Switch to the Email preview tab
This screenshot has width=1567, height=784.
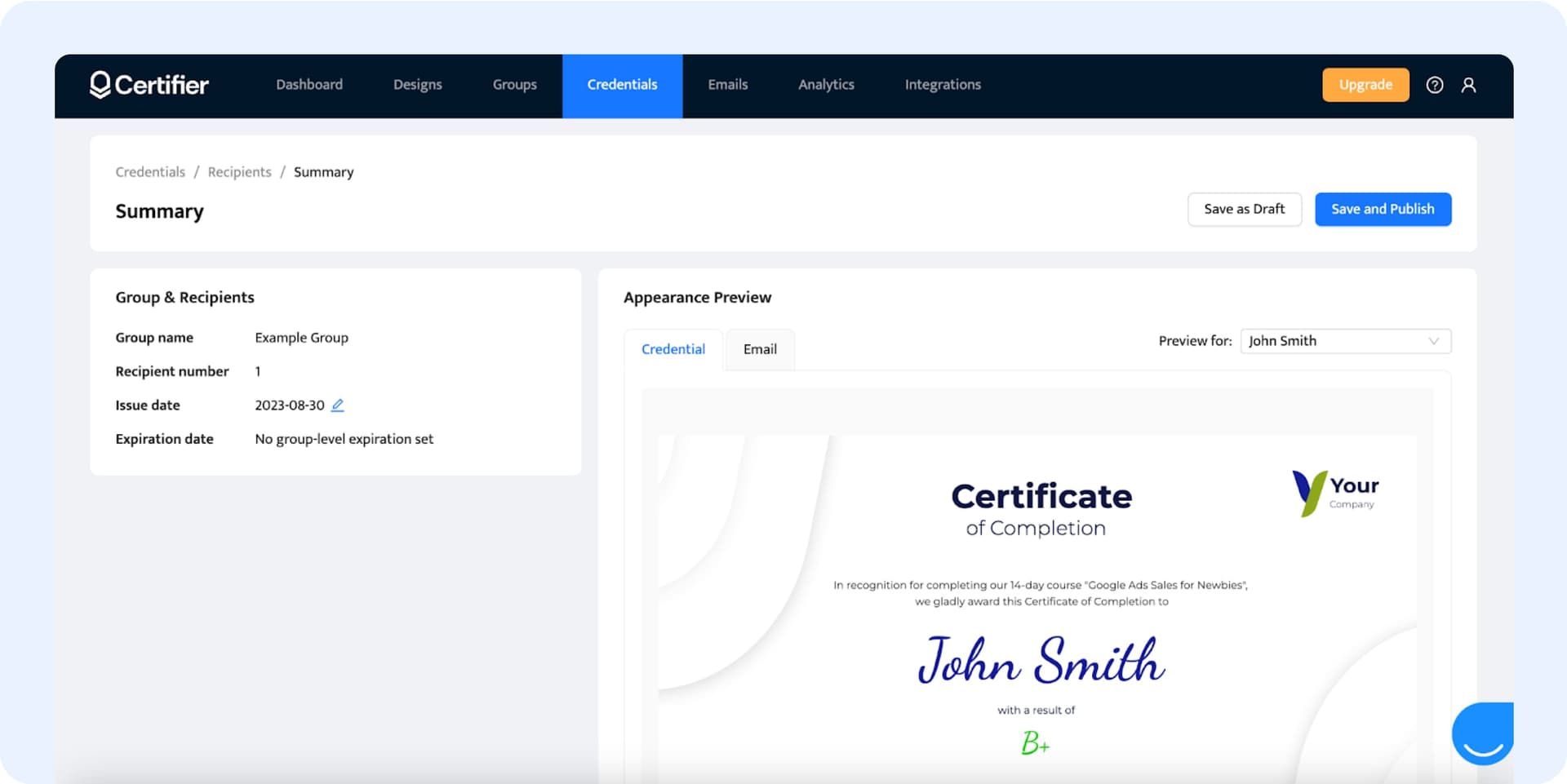point(759,349)
